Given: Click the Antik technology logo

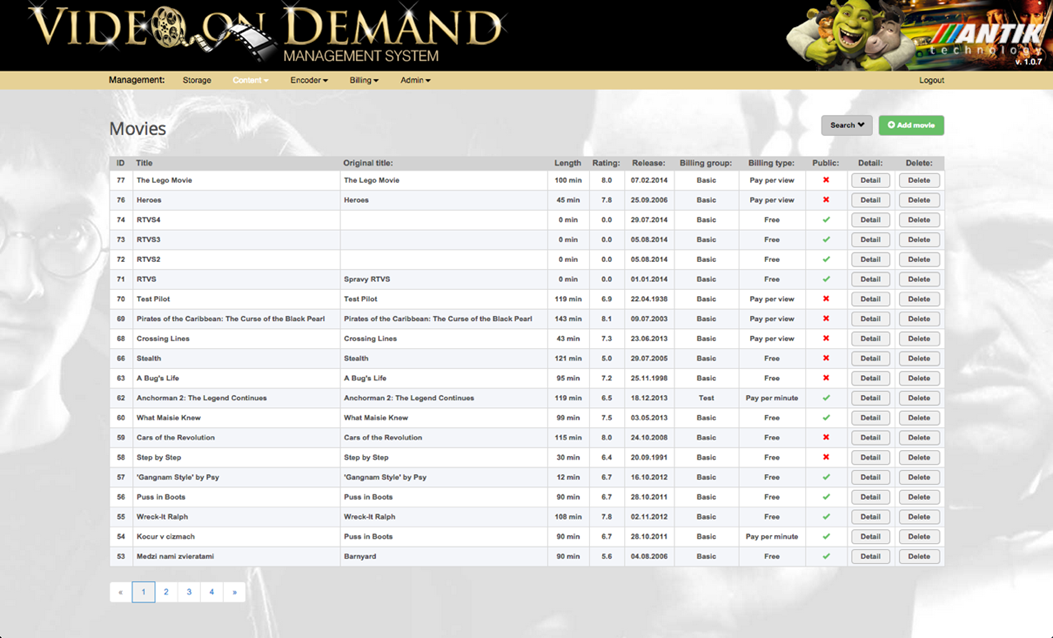Looking at the screenshot, I should click(x=987, y=39).
